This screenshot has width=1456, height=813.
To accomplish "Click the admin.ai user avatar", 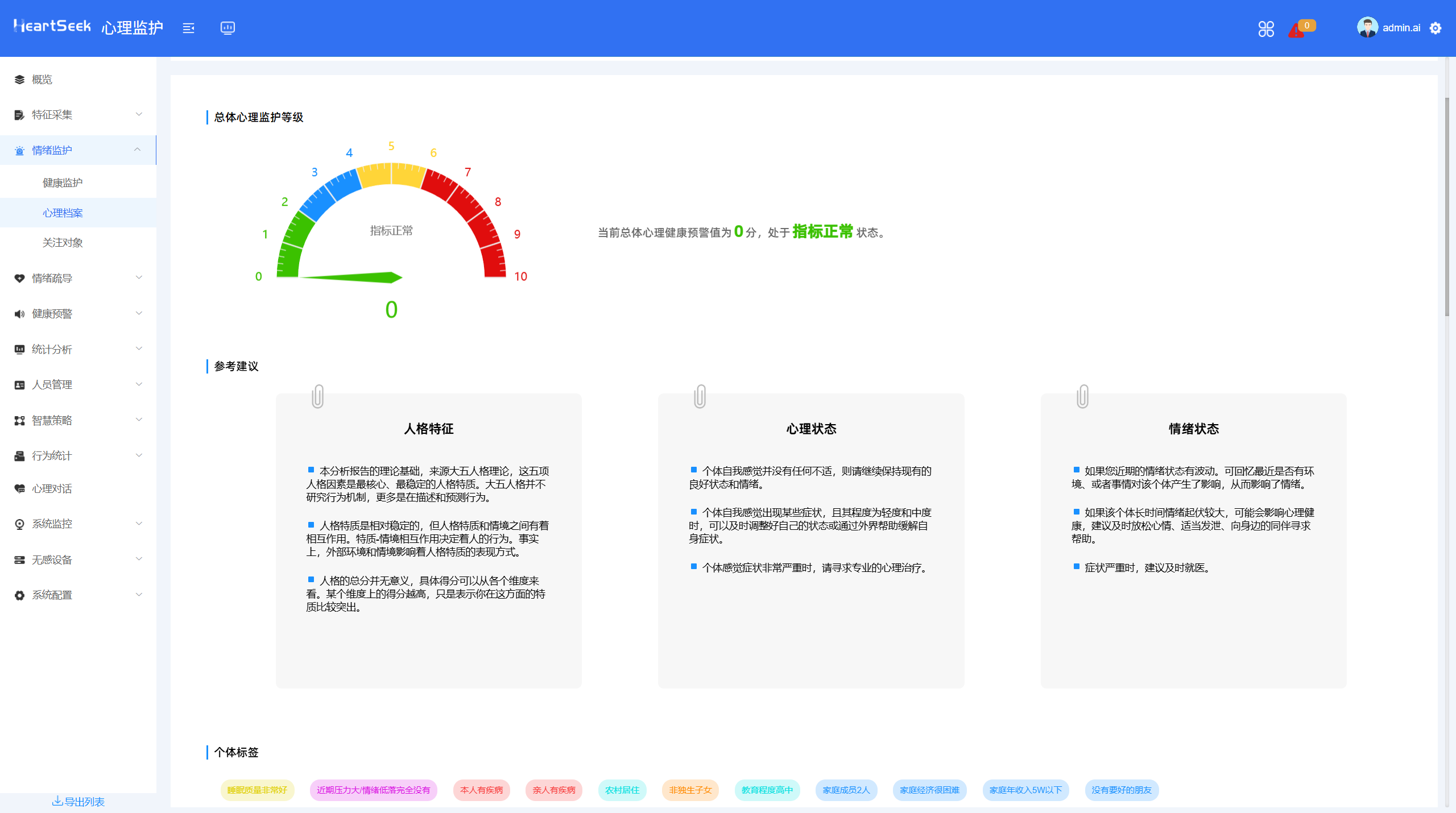I will pos(1367,27).
